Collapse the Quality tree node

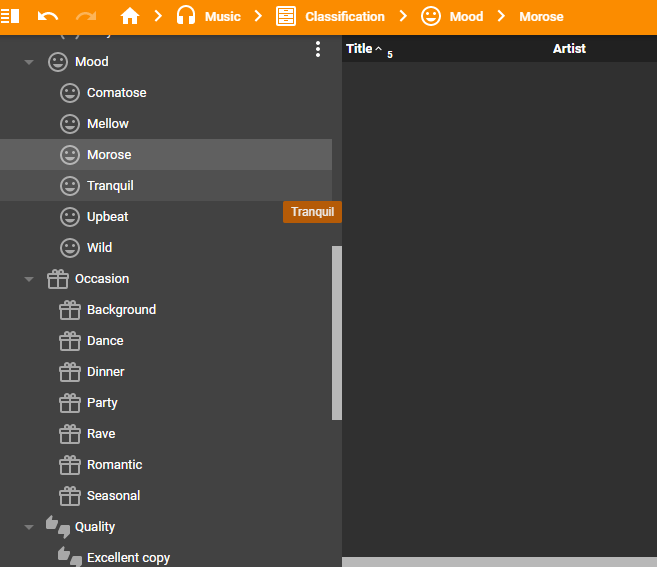pos(29,527)
